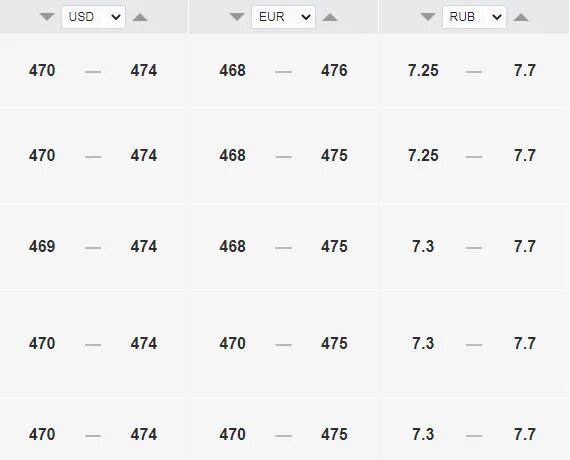
Task: Select the 469 USD buy rate
Action: click(42, 247)
